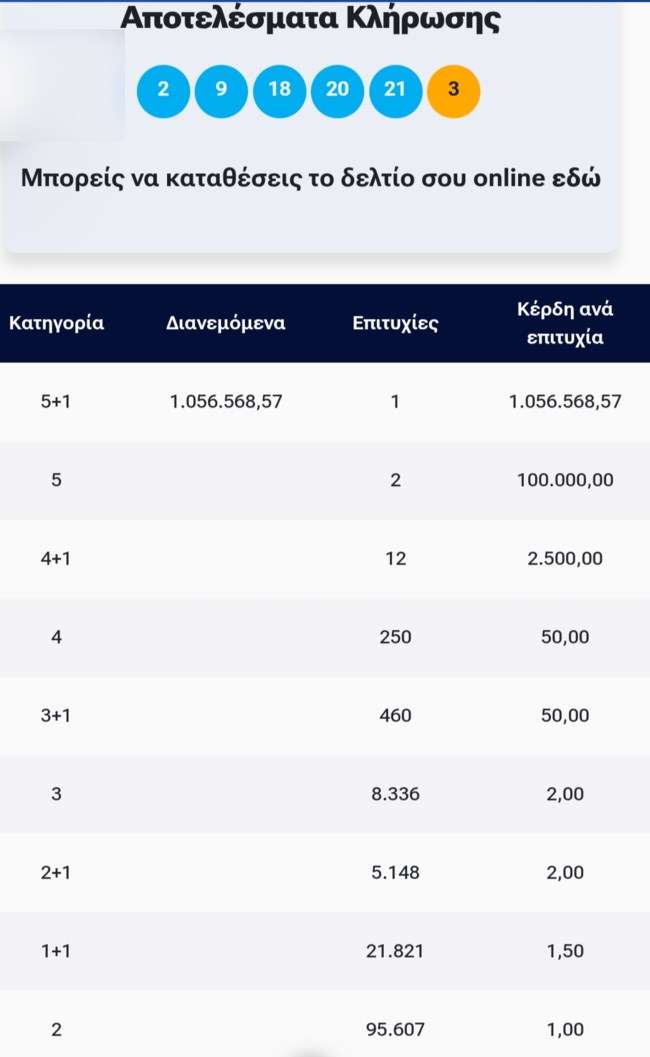Click the number ball 20

pos(338,90)
